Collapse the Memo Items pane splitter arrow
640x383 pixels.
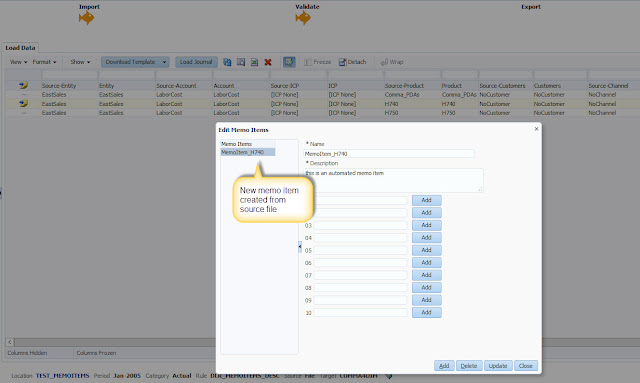300,247
